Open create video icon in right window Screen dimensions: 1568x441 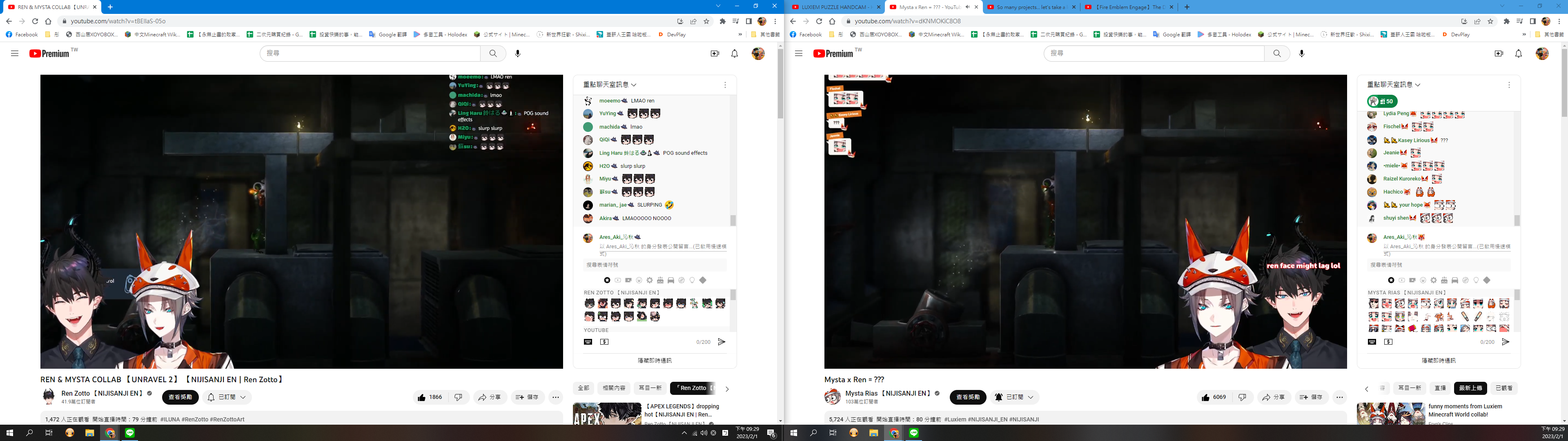1499,53
